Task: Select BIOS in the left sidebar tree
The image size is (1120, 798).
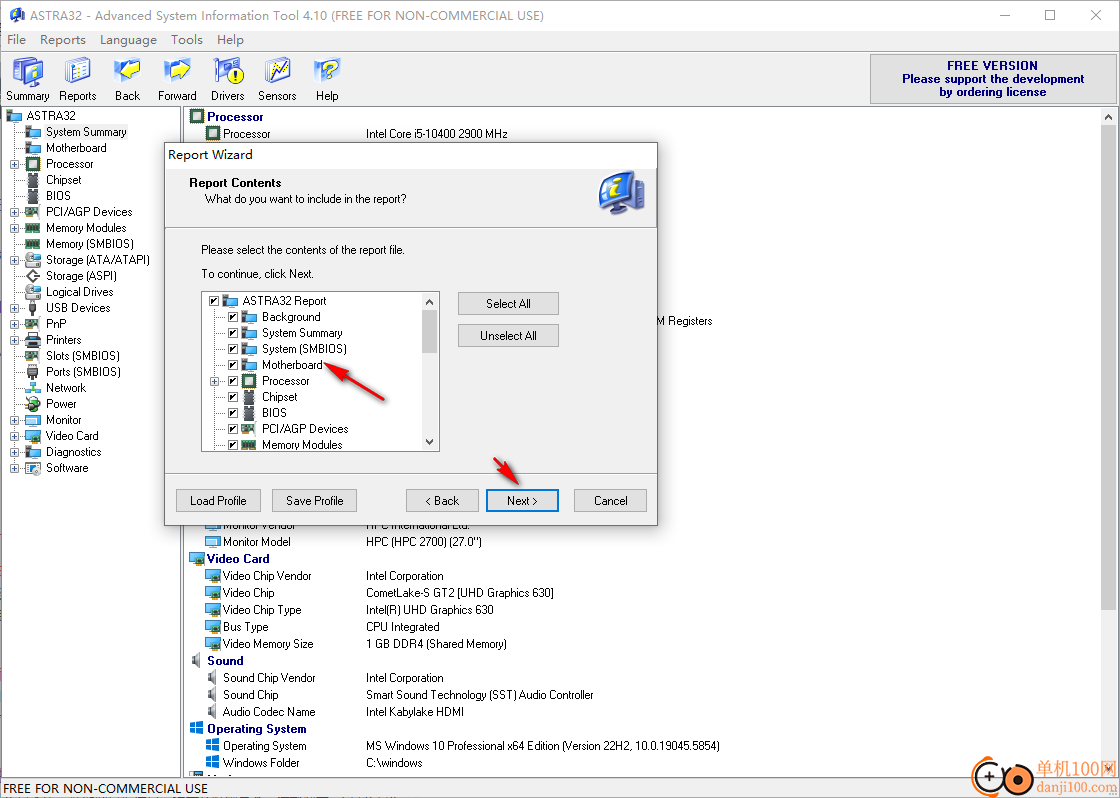Action: tap(58, 196)
